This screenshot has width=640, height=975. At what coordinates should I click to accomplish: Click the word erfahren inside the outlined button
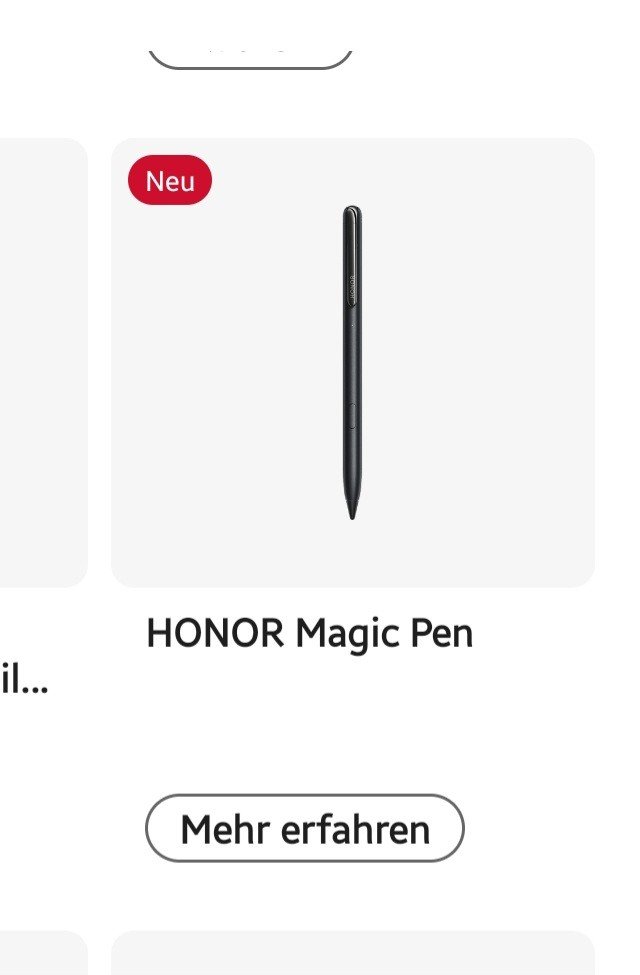(x=355, y=829)
